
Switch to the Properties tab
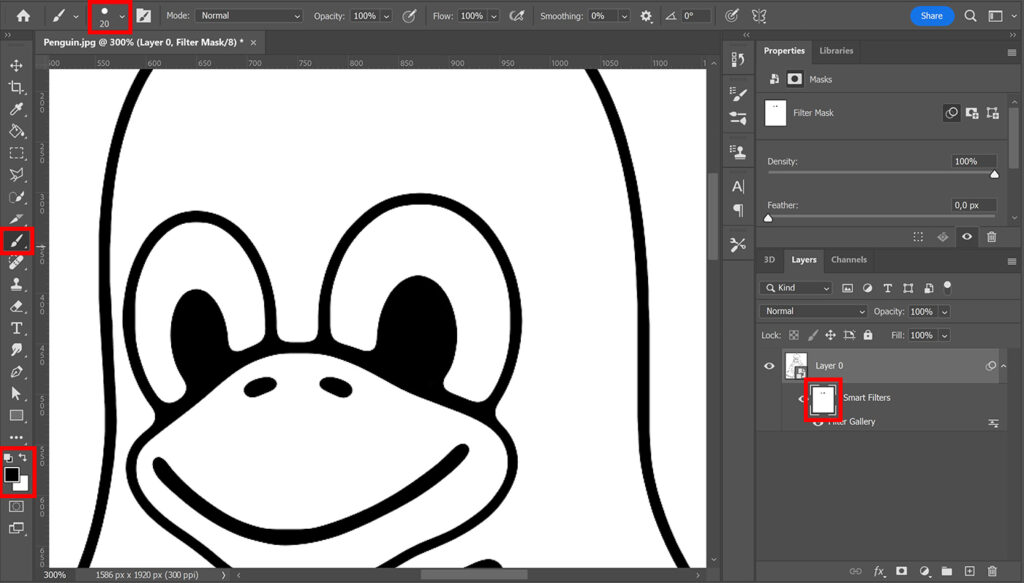[784, 50]
